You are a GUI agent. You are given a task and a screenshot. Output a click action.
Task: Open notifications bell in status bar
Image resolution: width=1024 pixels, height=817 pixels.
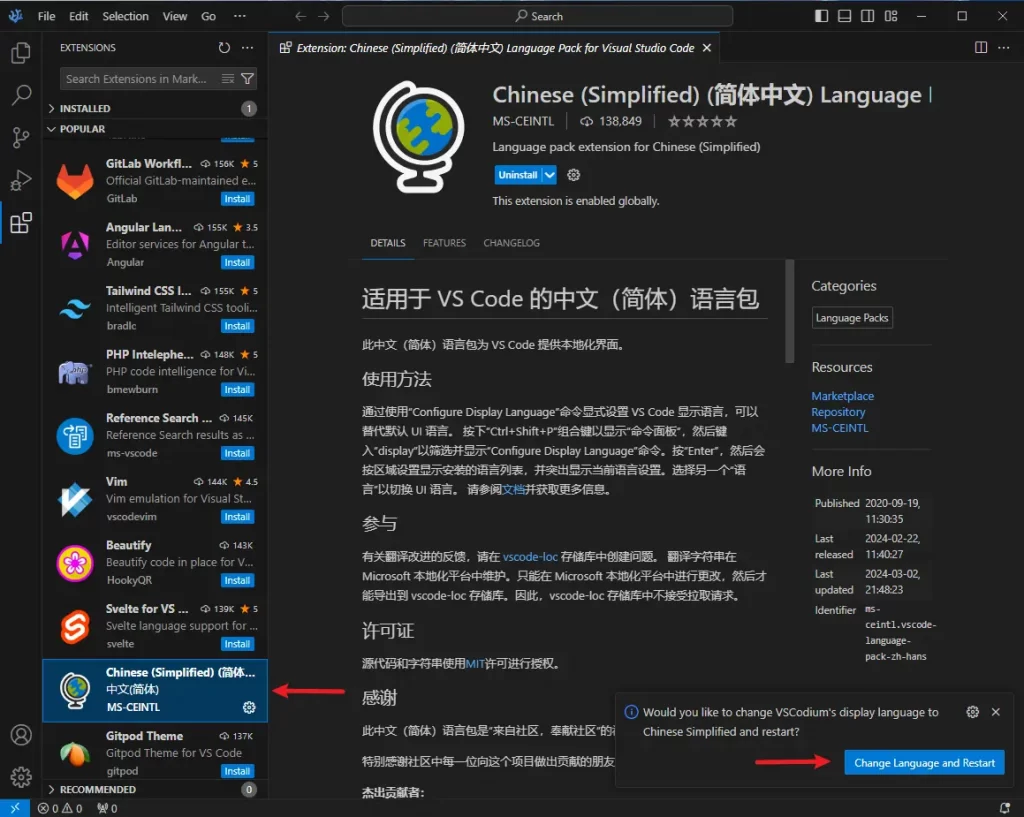pos(1004,809)
